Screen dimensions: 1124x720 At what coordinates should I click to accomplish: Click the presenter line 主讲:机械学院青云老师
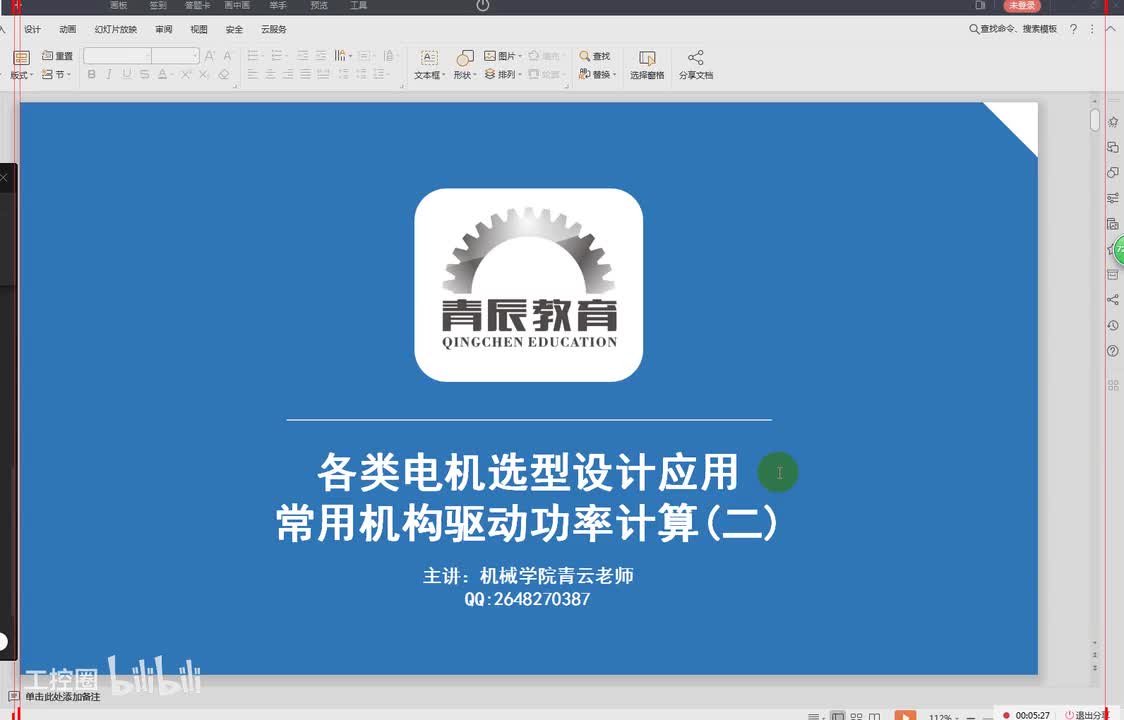528,576
